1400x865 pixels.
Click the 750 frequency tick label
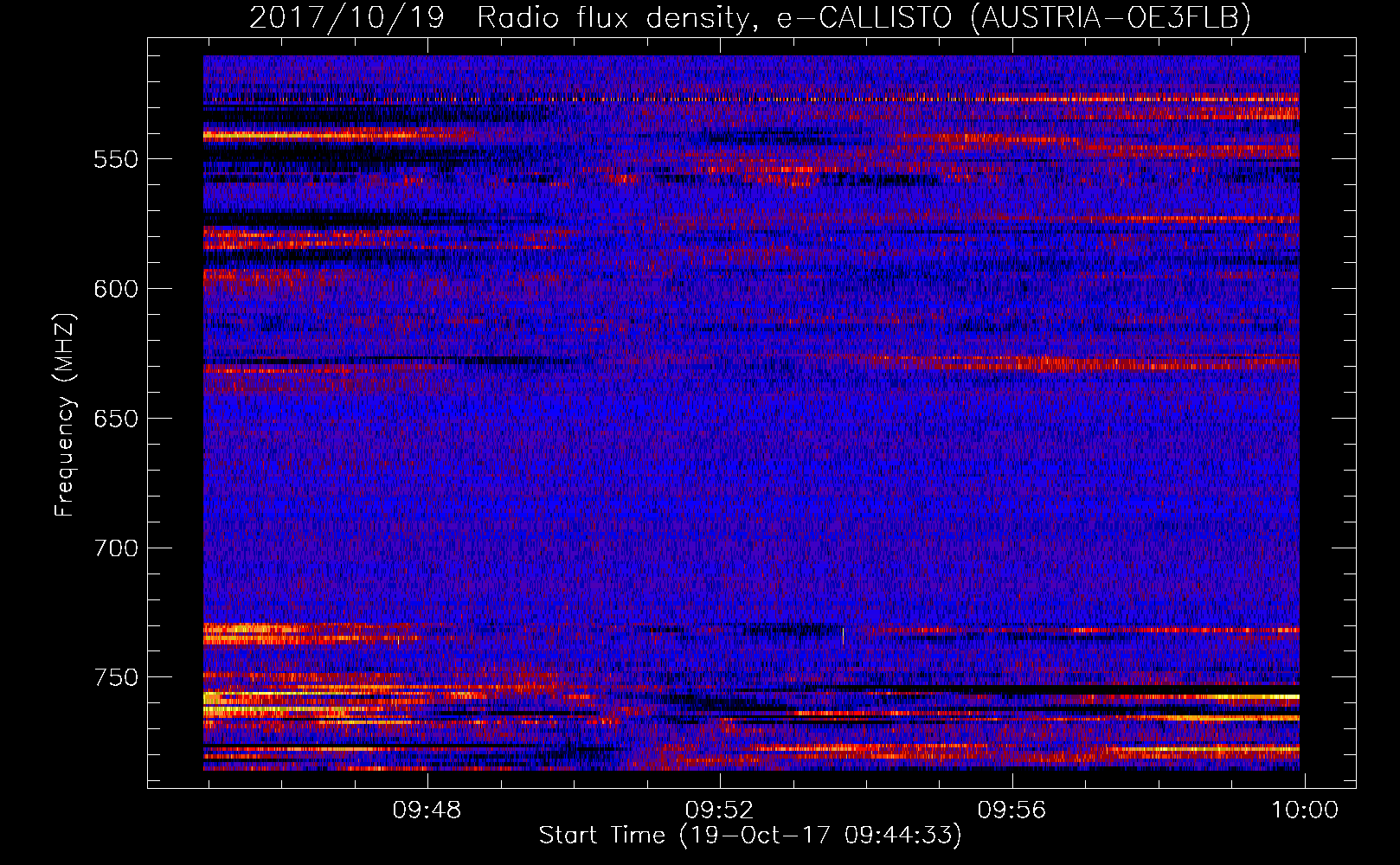pos(116,677)
